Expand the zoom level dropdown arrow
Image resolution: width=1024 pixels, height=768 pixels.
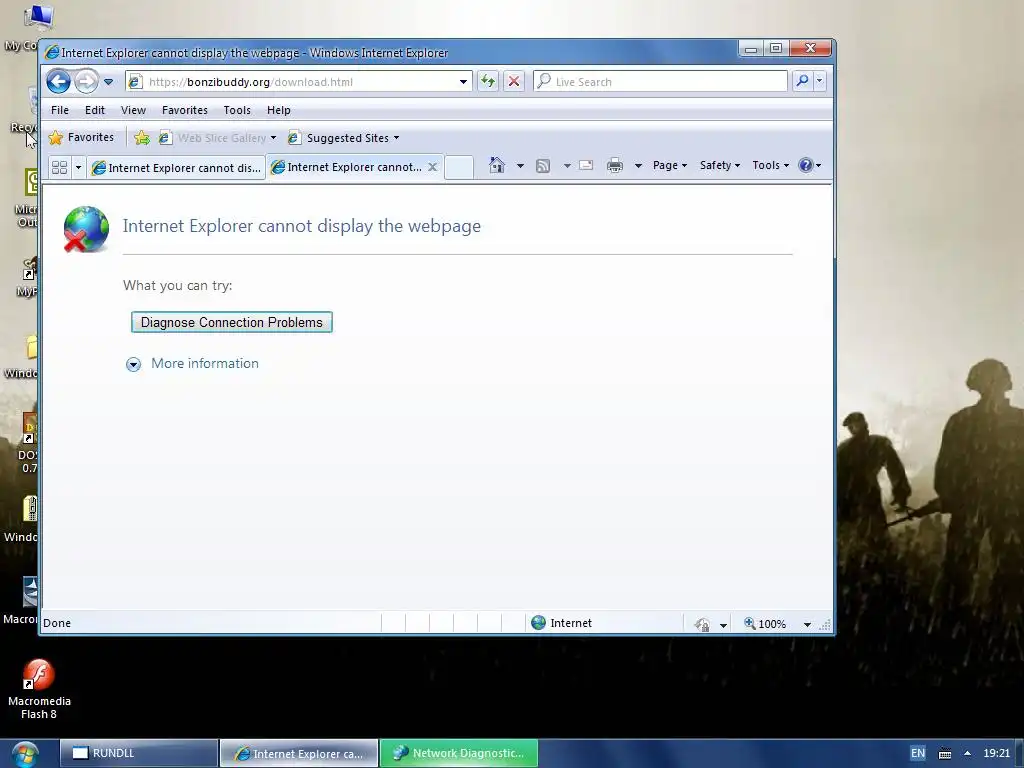(x=807, y=624)
